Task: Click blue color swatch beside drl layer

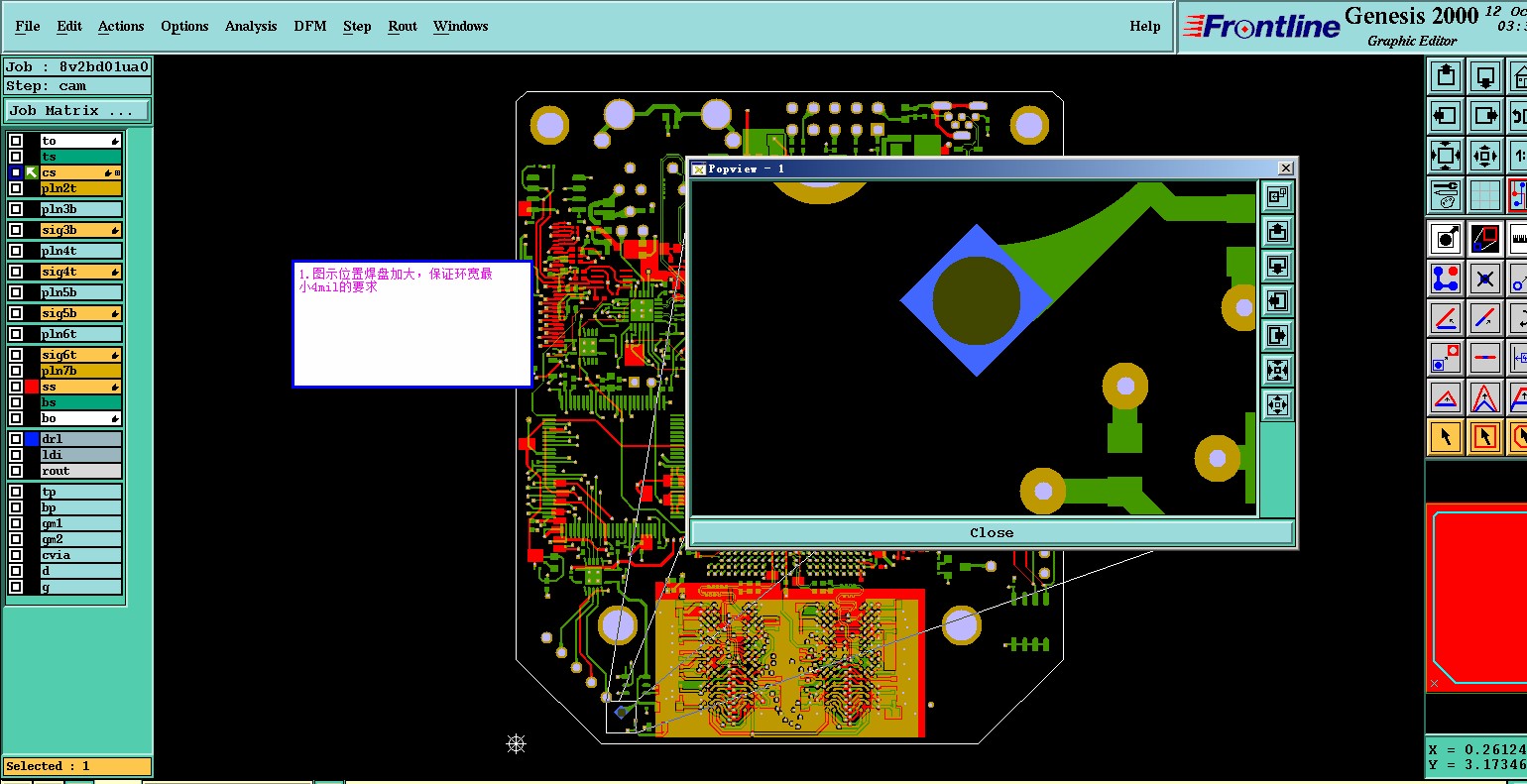Action: [32, 439]
